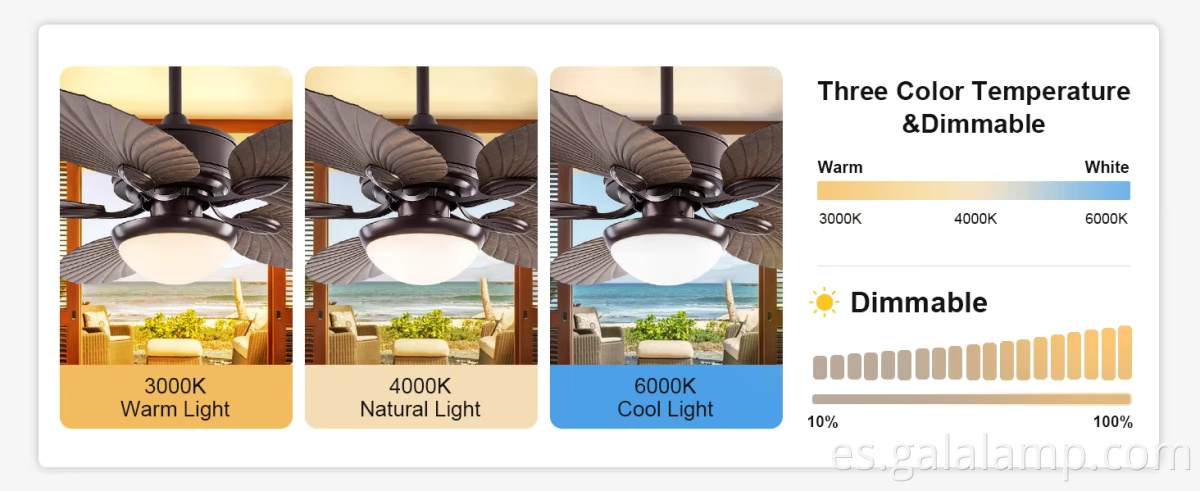
Task: Click the 10% brightness label
Action: [823, 422]
